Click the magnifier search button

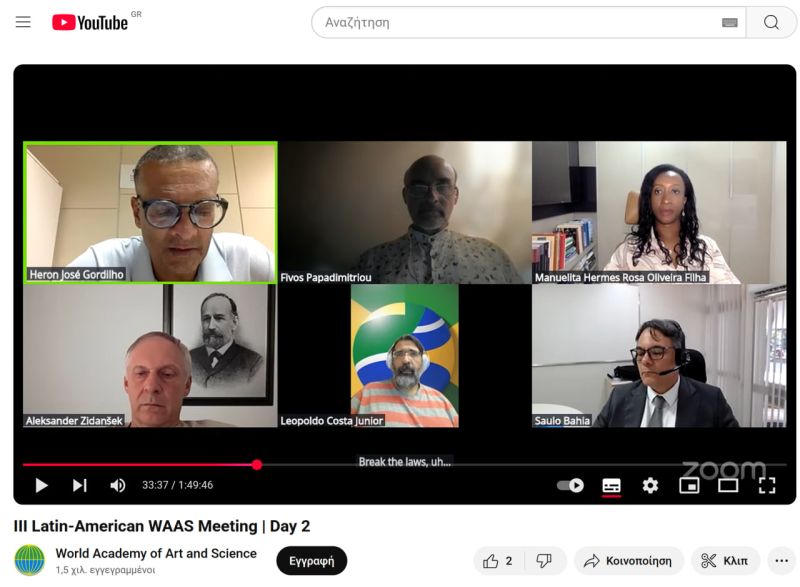771,22
